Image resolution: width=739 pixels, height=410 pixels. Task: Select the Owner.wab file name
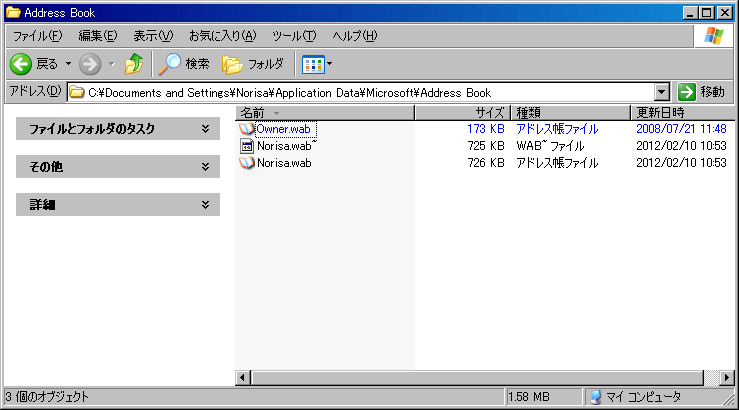tap(284, 129)
